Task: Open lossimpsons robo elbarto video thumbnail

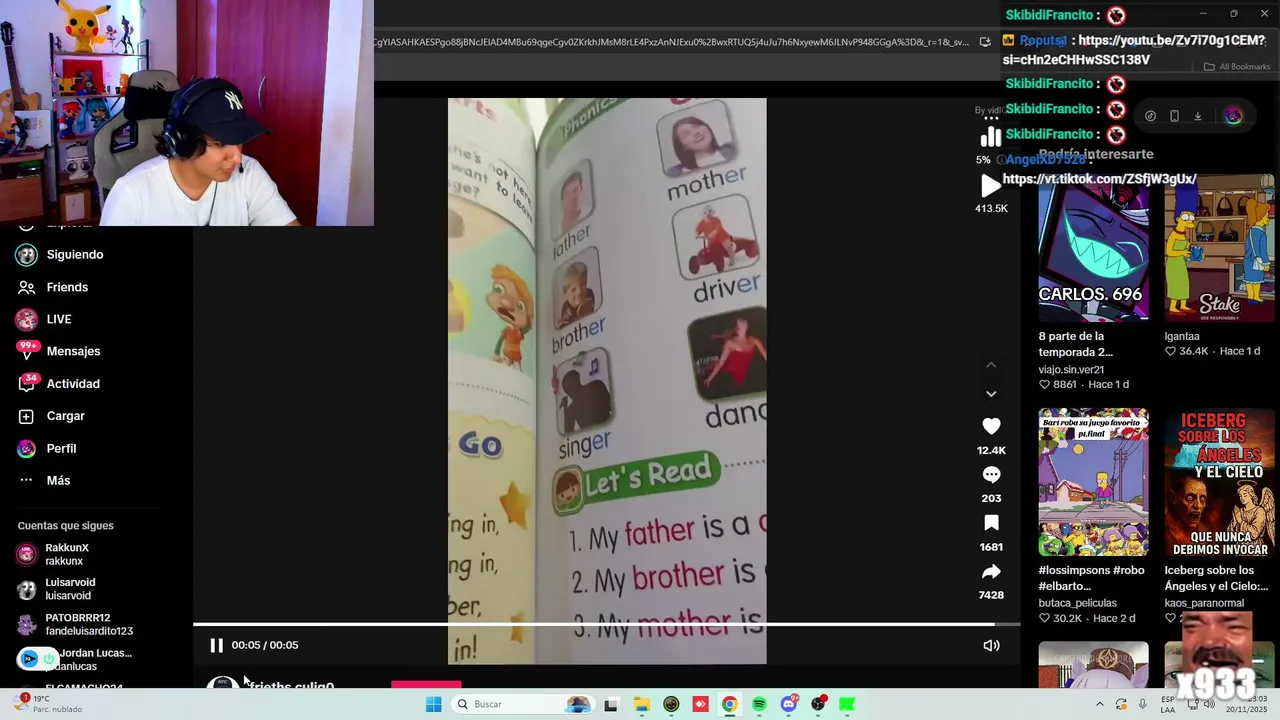Action: pos(1093,482)
